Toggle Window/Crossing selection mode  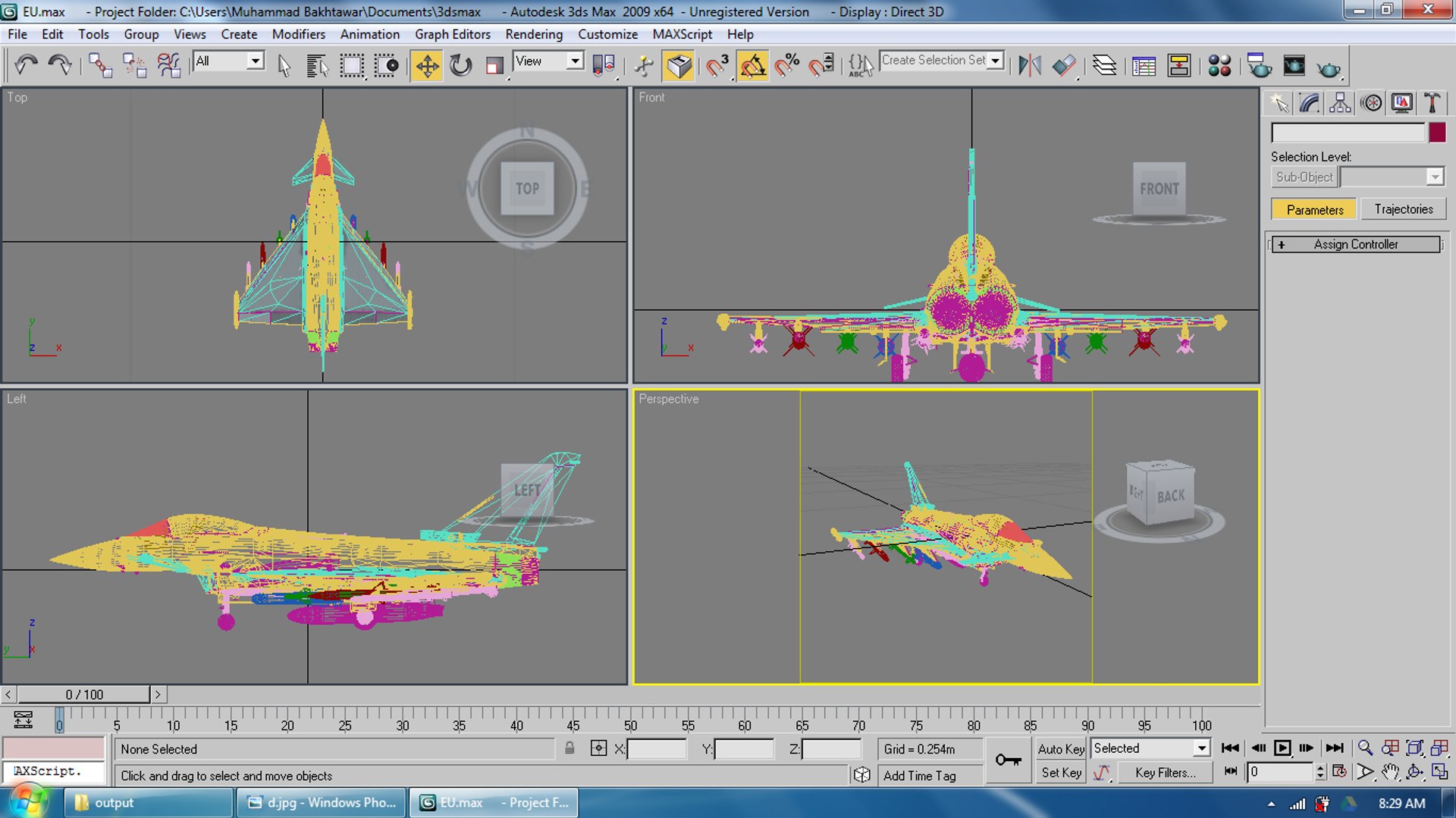[x=386, y=65]
